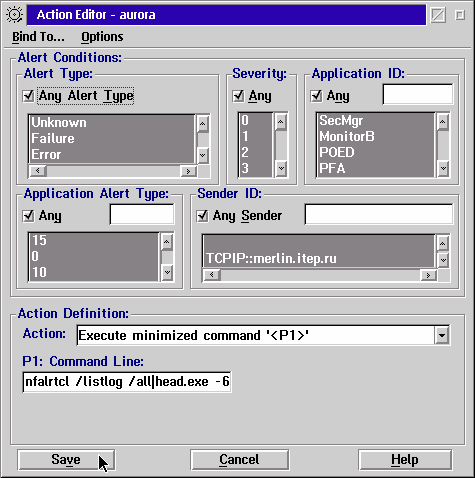Toggle the Severity Any checkbox
This screenshot has width=475, height=478.
[238, 96]
